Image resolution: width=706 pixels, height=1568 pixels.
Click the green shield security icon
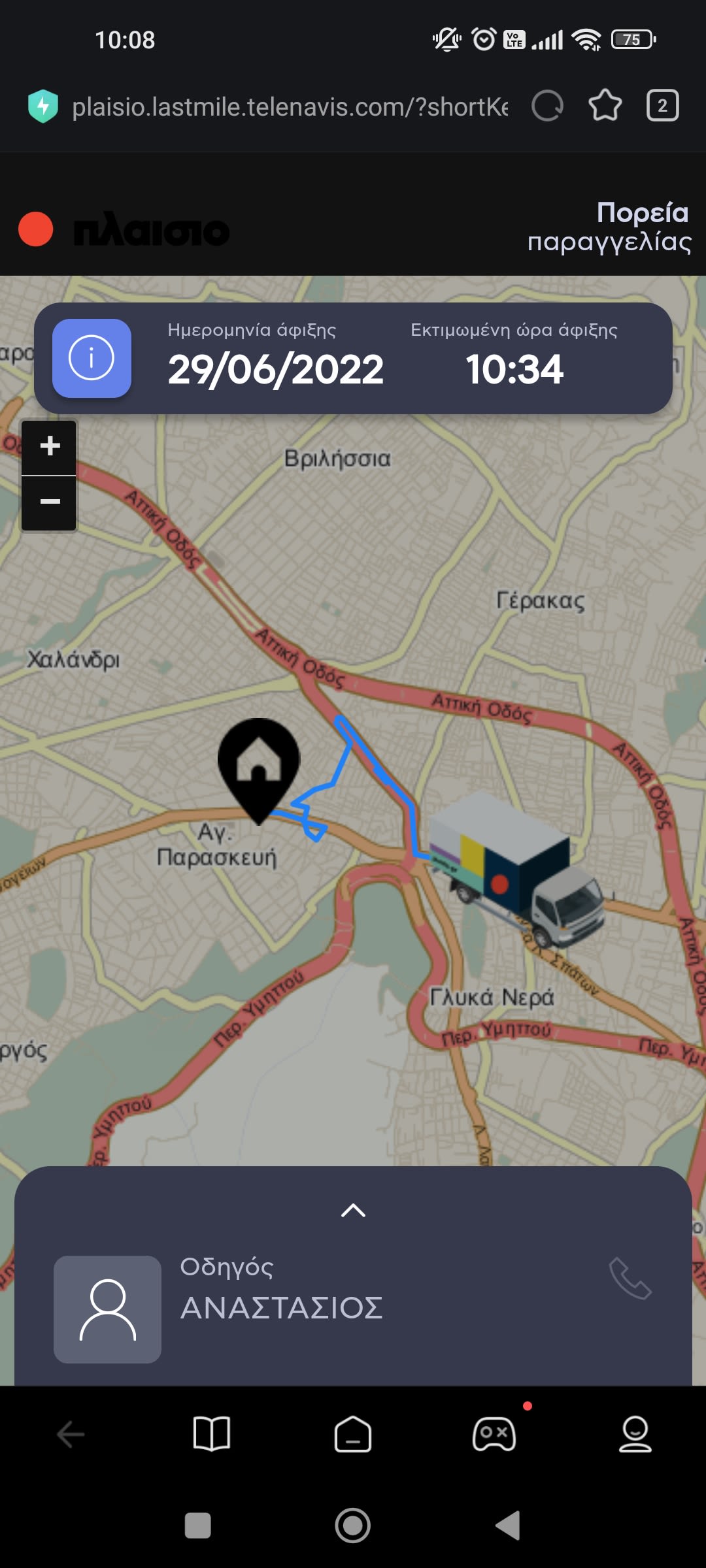pyautogui.click(x=43, y=106)
